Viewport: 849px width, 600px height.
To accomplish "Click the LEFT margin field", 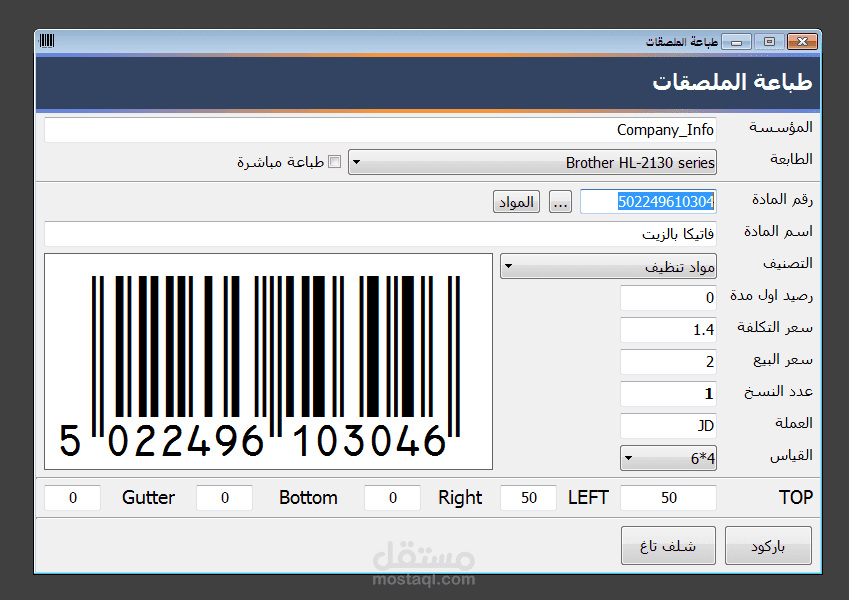I will 528,498.
